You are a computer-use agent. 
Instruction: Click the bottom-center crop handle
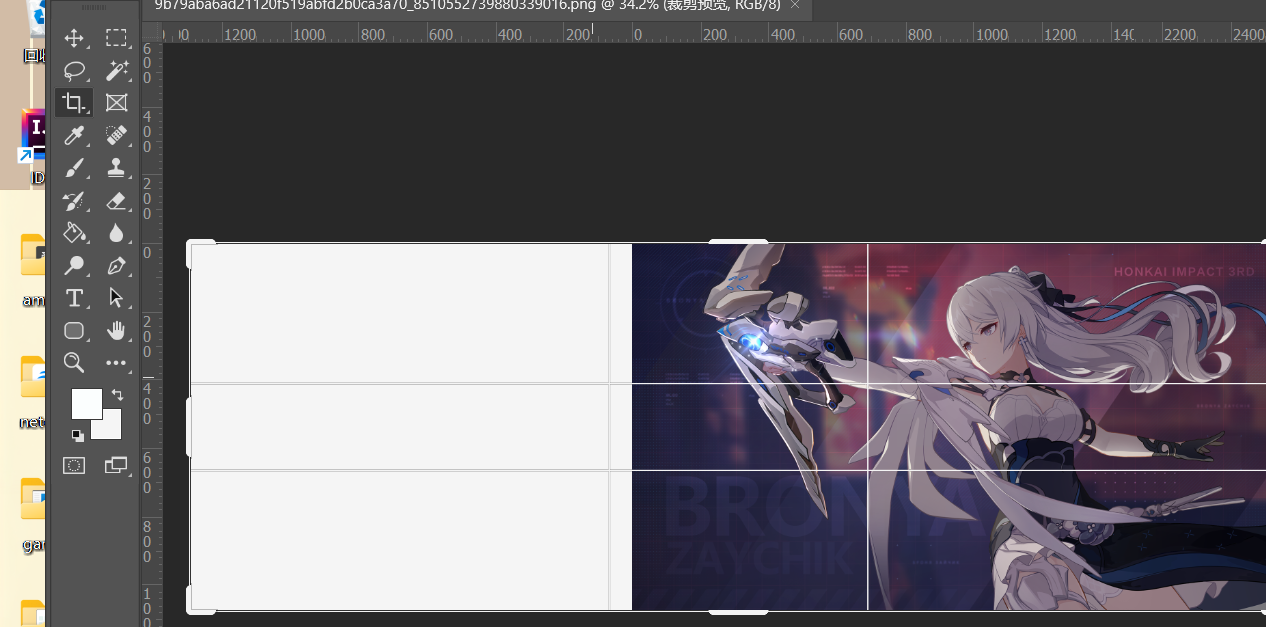[738, 610]
